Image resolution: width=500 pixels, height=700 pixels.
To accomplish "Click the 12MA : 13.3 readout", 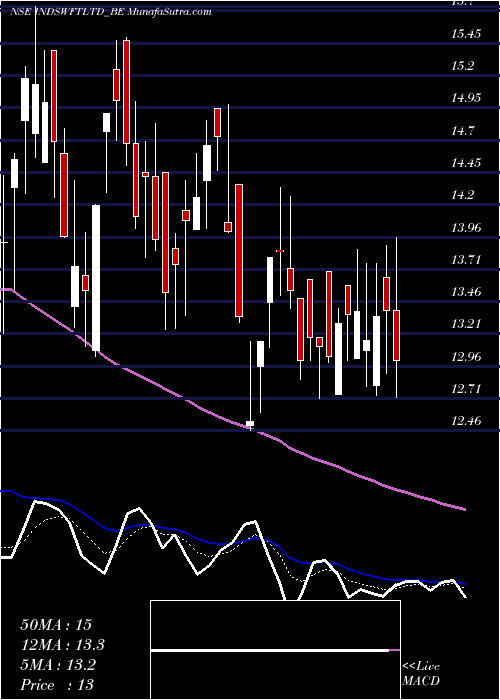I will click(x=62, y=645).
